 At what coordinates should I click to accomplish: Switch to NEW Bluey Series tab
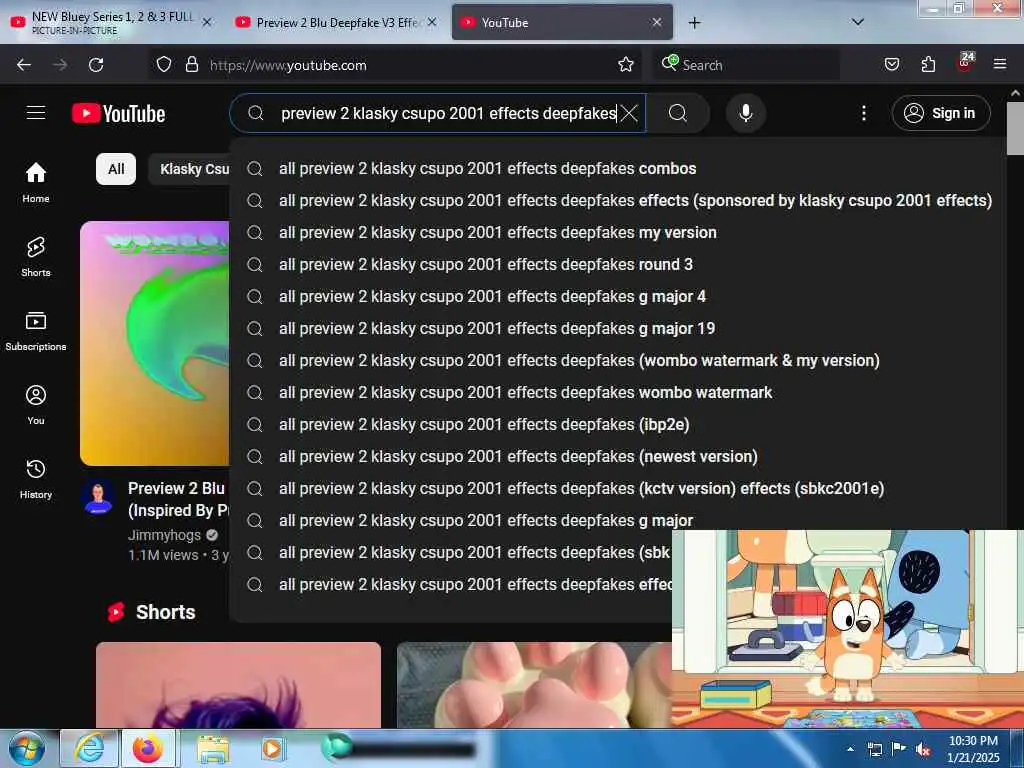(x=112, y=22)
